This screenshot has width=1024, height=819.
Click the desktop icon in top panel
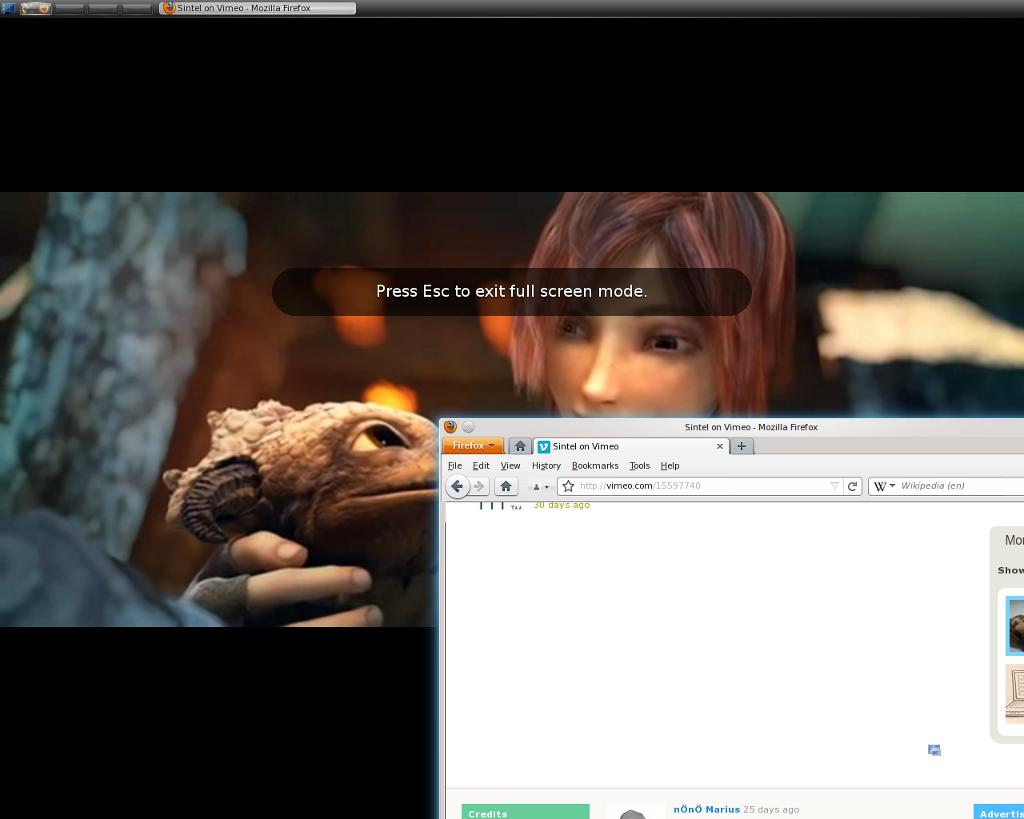coord(8,8)
